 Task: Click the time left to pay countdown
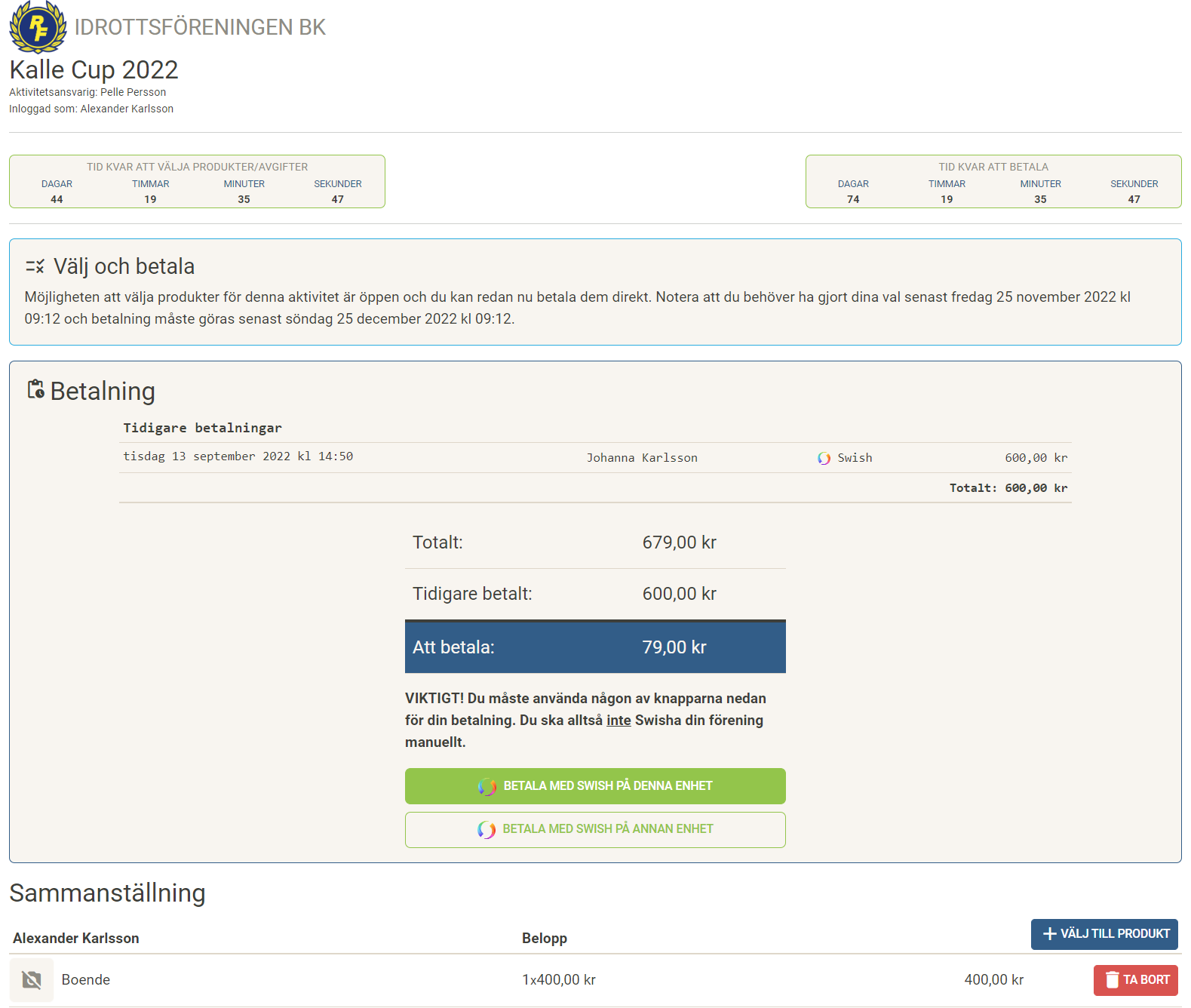pyautogui.click(x=993, y=182)
